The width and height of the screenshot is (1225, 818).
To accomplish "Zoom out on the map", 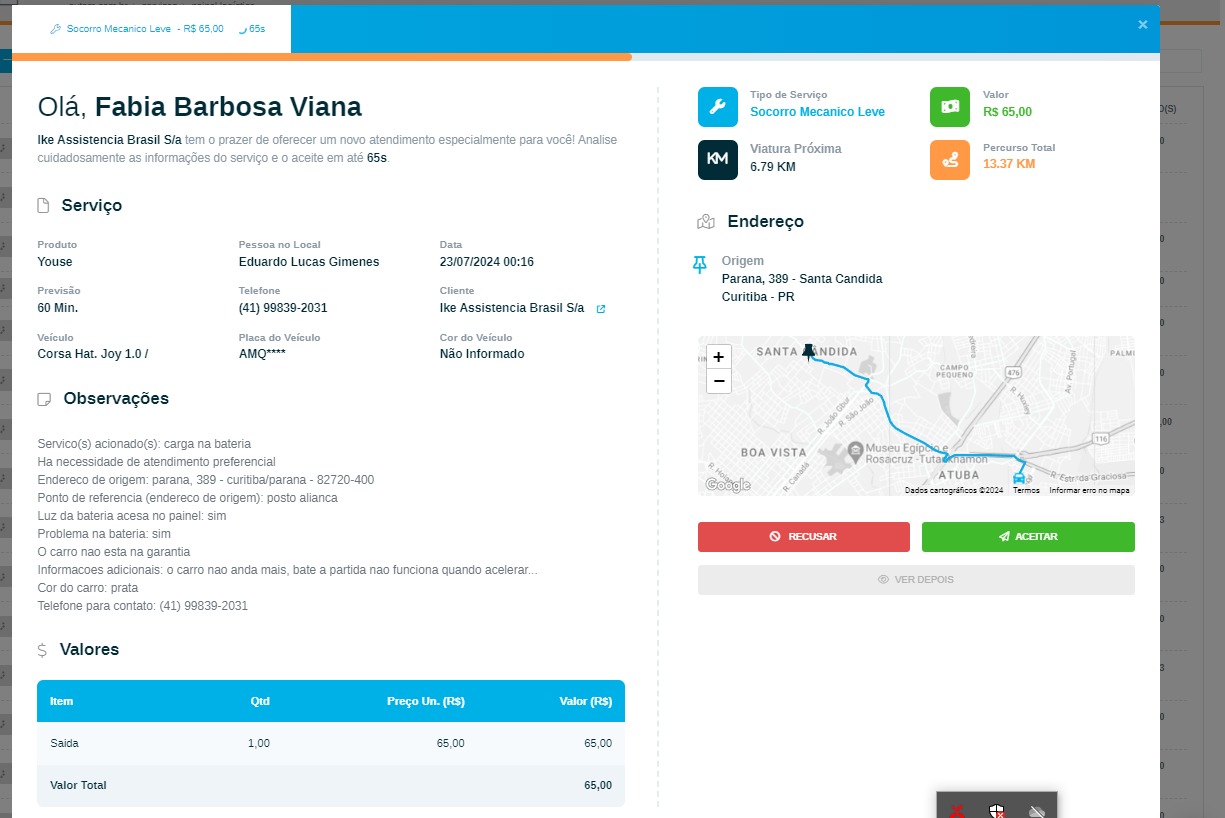I will pyautogui.click(x=719, y=381).
